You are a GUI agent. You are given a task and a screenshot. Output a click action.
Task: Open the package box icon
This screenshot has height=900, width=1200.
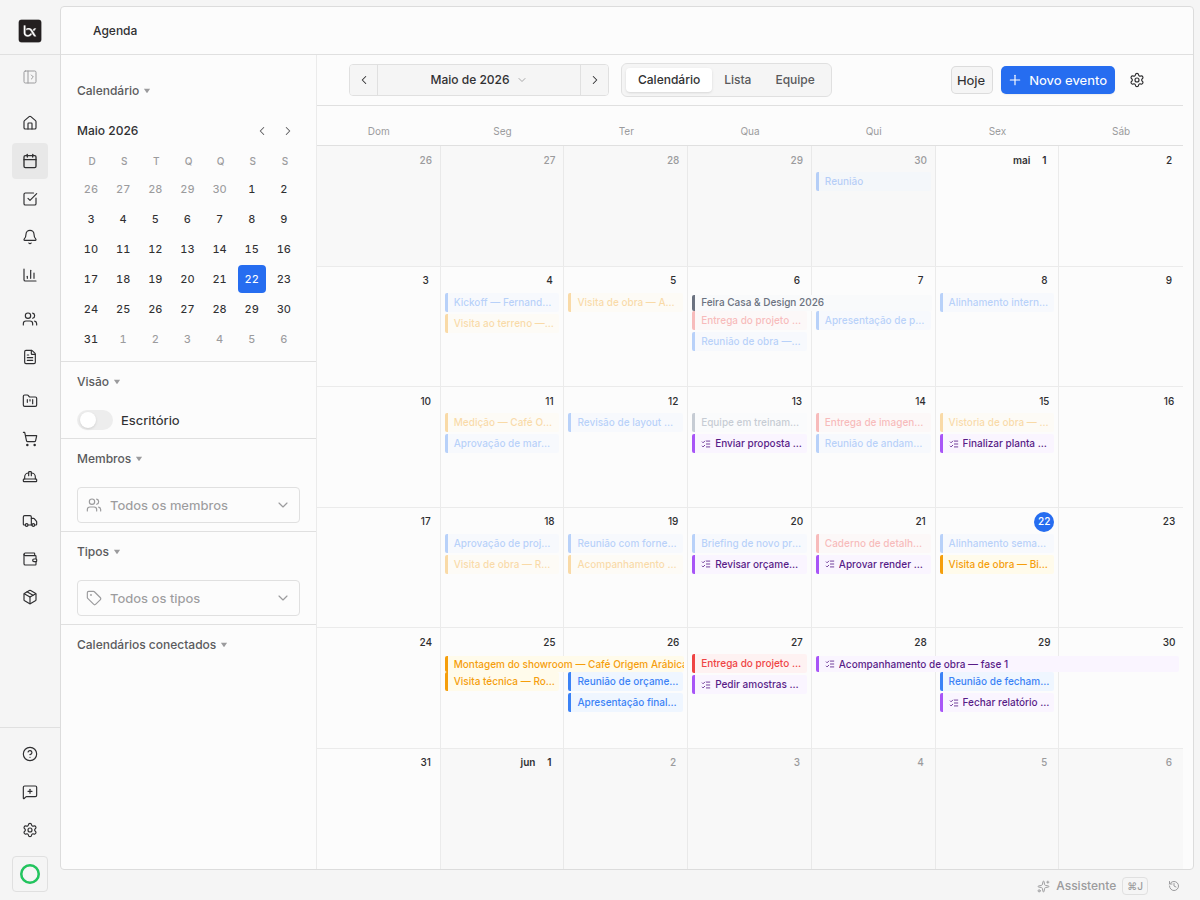[30, 597]
